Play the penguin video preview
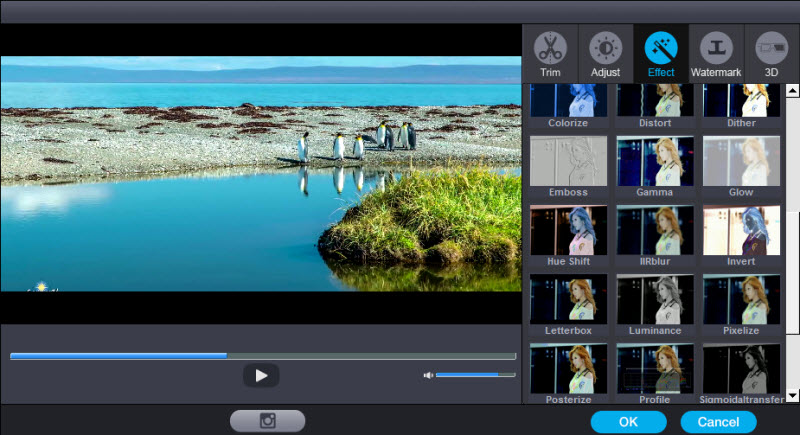This screenshot has height=435, width=800. [x=261, y=375]
